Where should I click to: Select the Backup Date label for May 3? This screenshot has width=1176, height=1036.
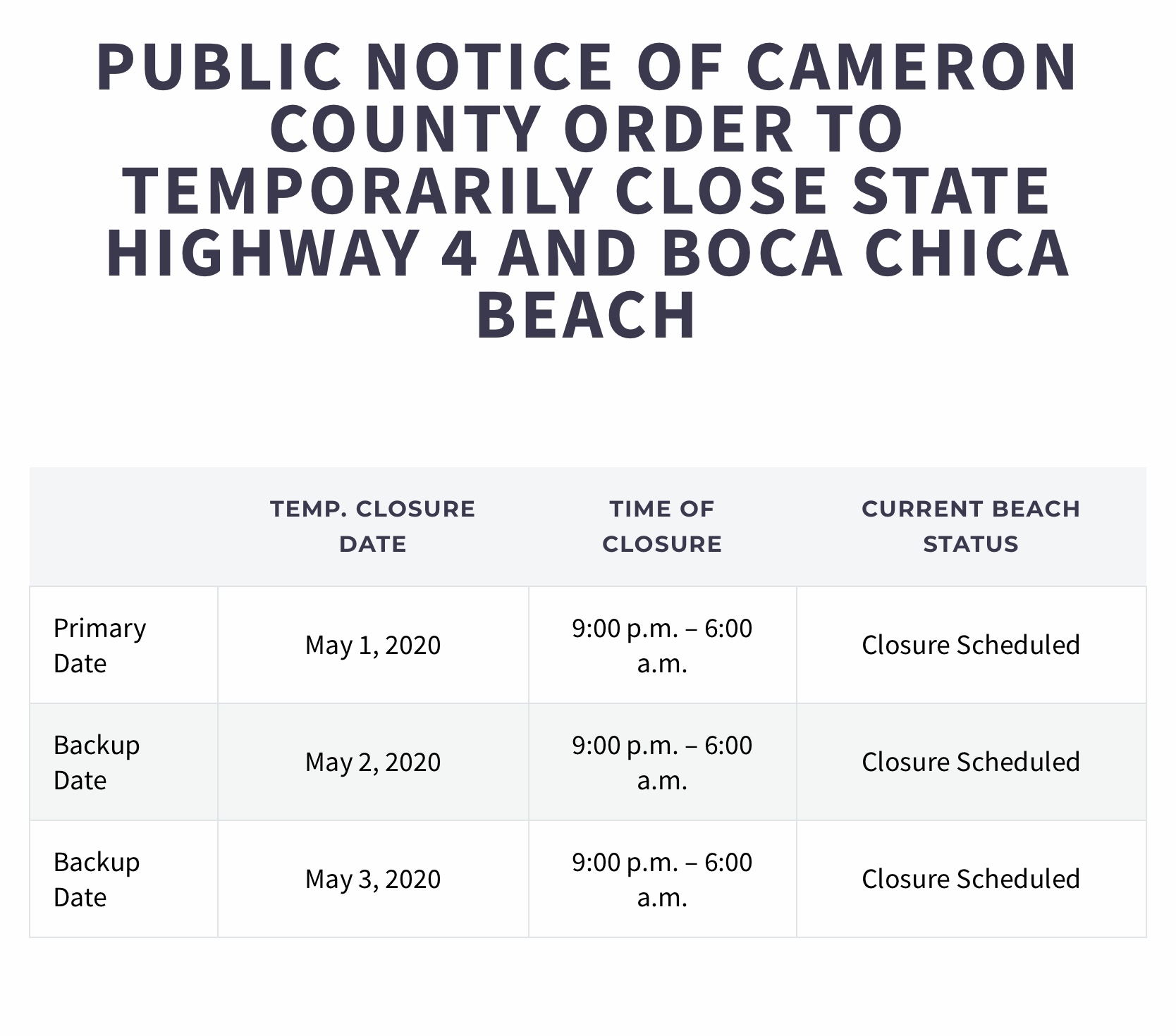(97, 879)
